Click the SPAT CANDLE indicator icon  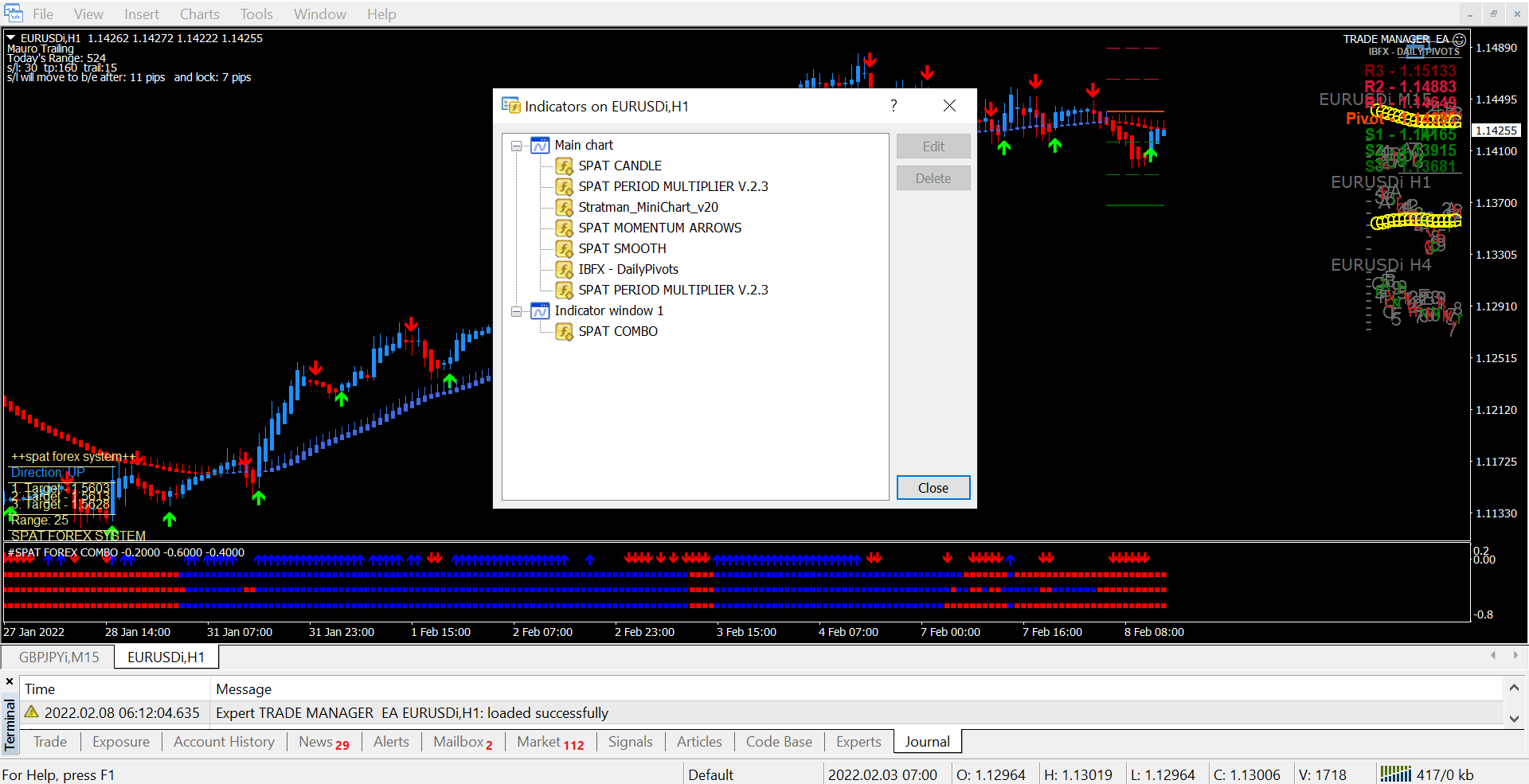564,166
